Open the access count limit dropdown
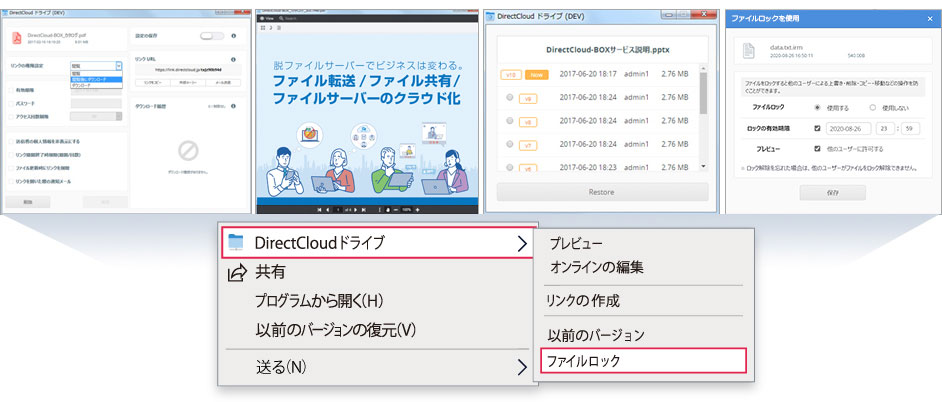Viewport: 942px width, 402px height. 96,117
